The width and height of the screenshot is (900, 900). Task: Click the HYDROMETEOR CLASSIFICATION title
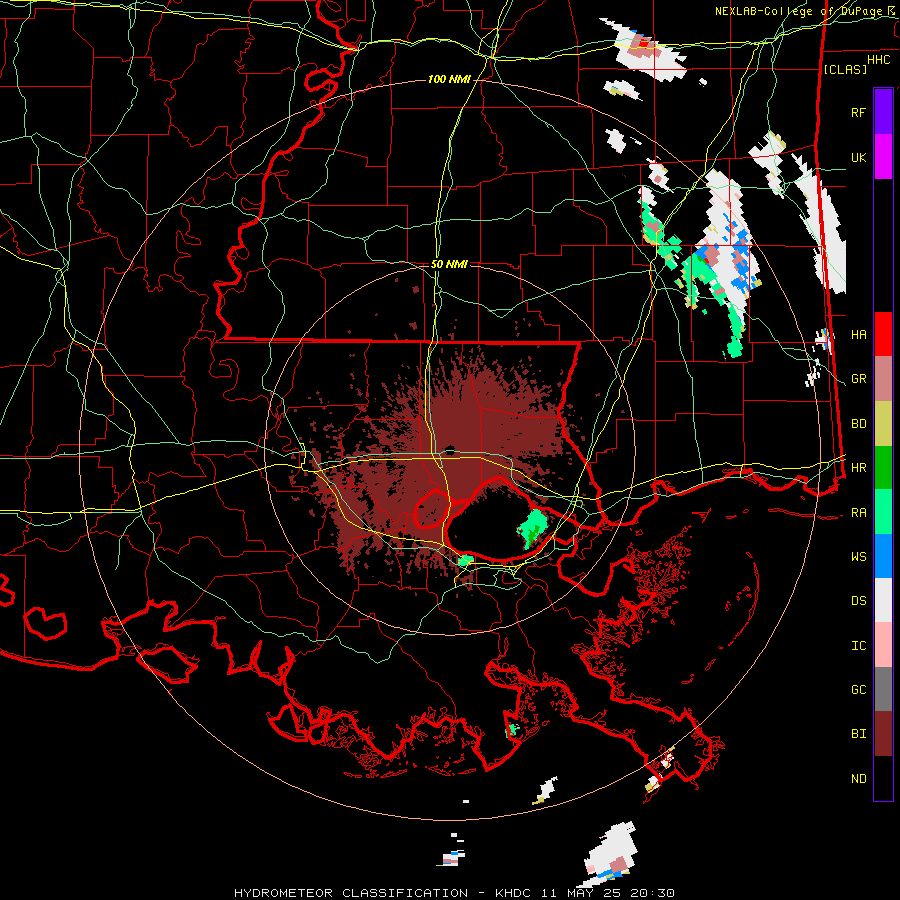point(351,893)
